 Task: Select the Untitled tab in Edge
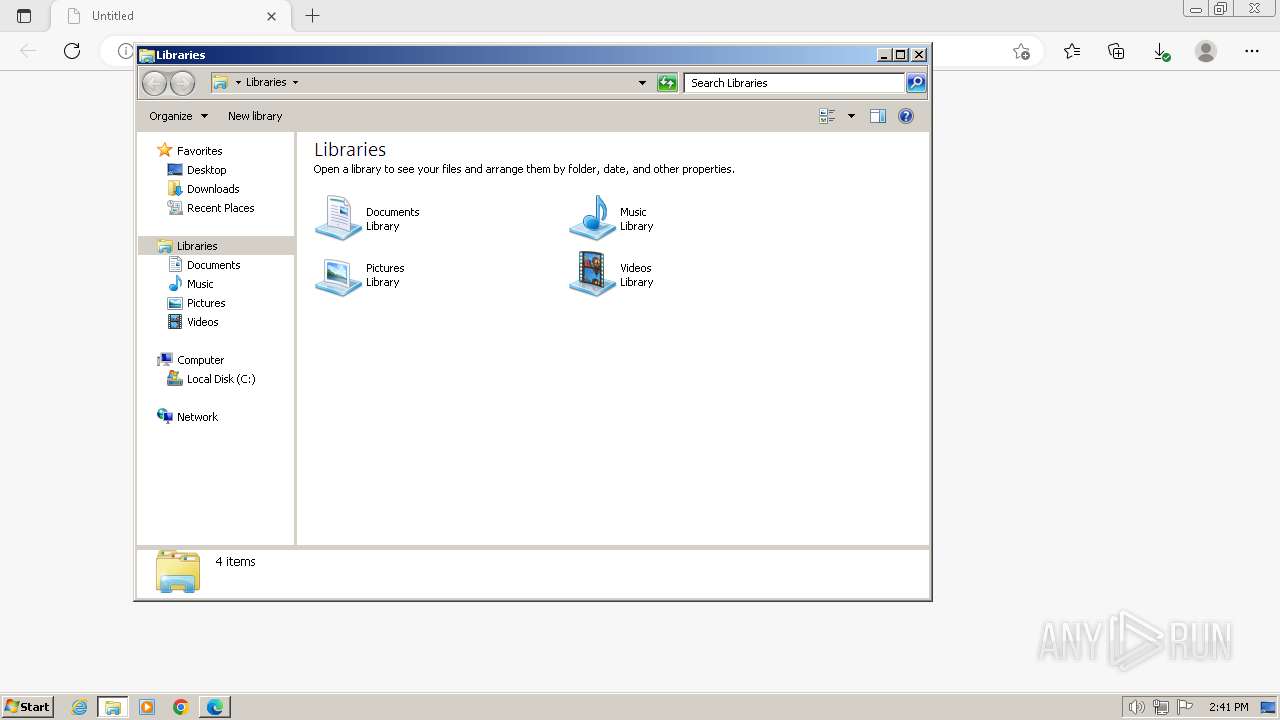pyautogui.click(x=170, y=16)
